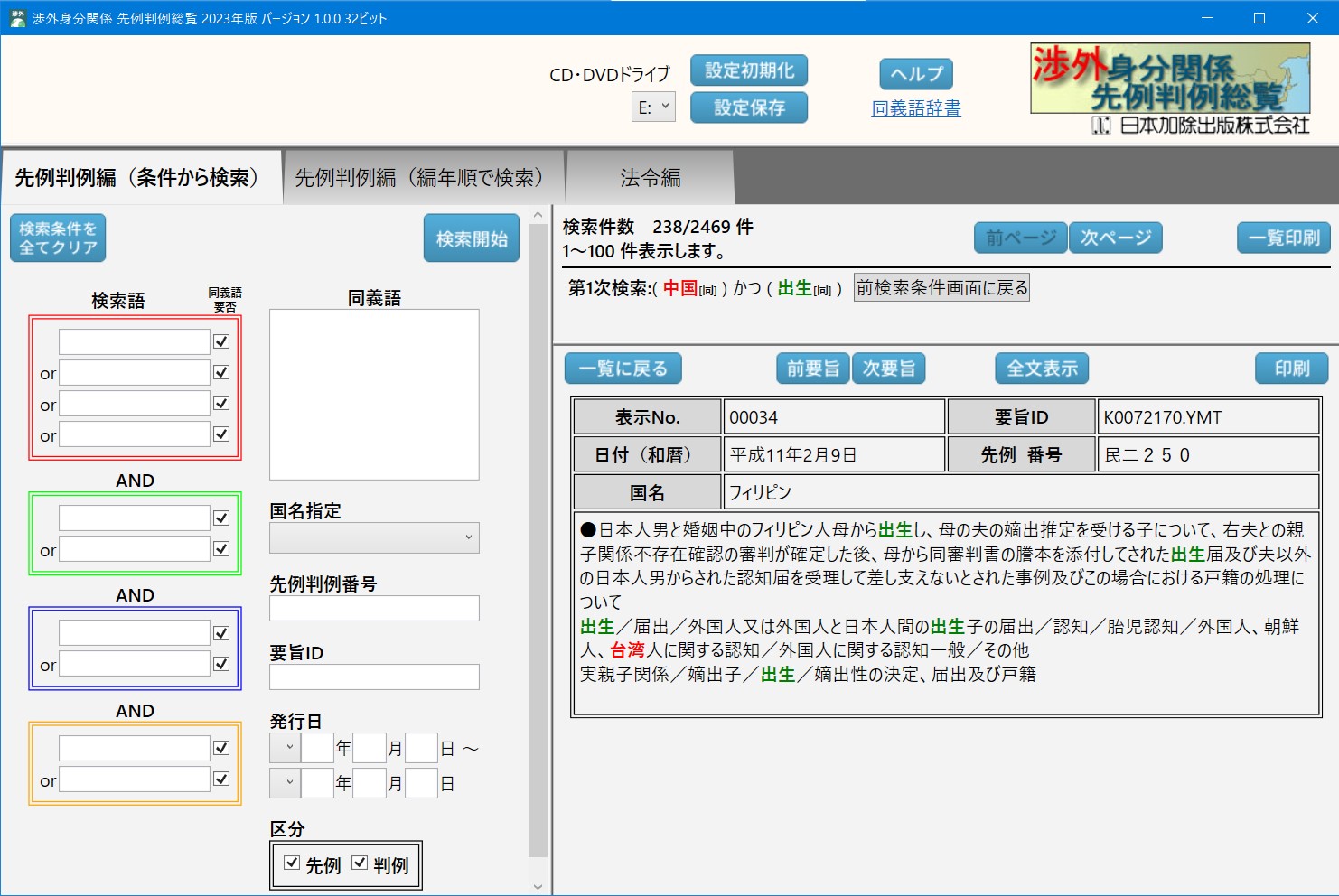Click the scroll down arrow of search panel

tap(538, 886)
